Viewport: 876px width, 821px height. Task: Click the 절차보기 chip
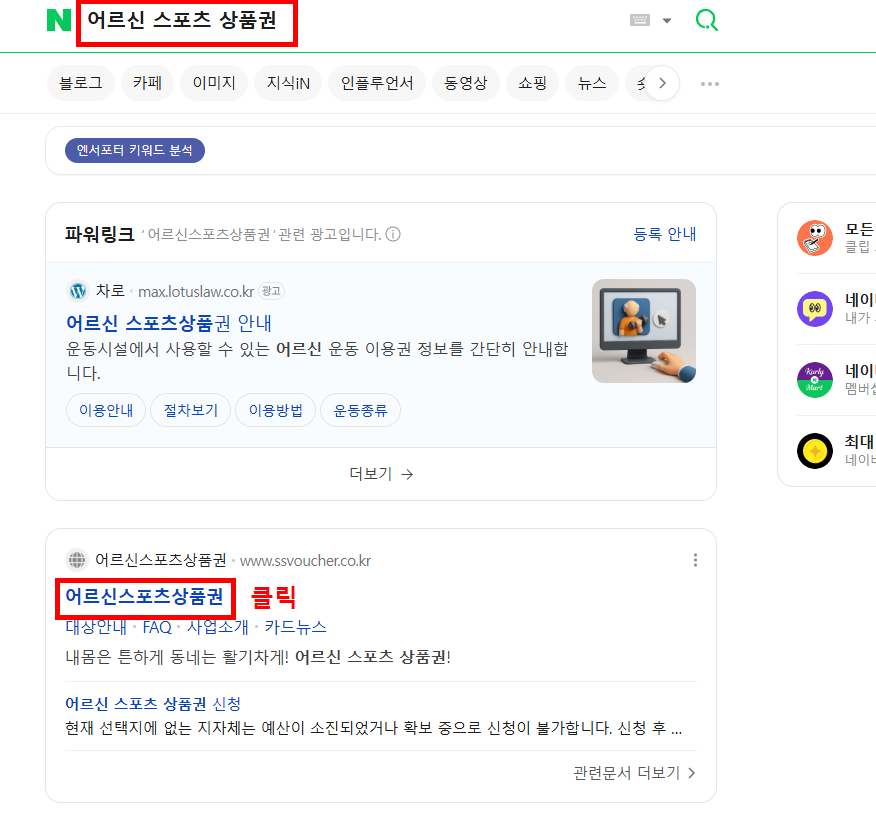coord(191,410)
